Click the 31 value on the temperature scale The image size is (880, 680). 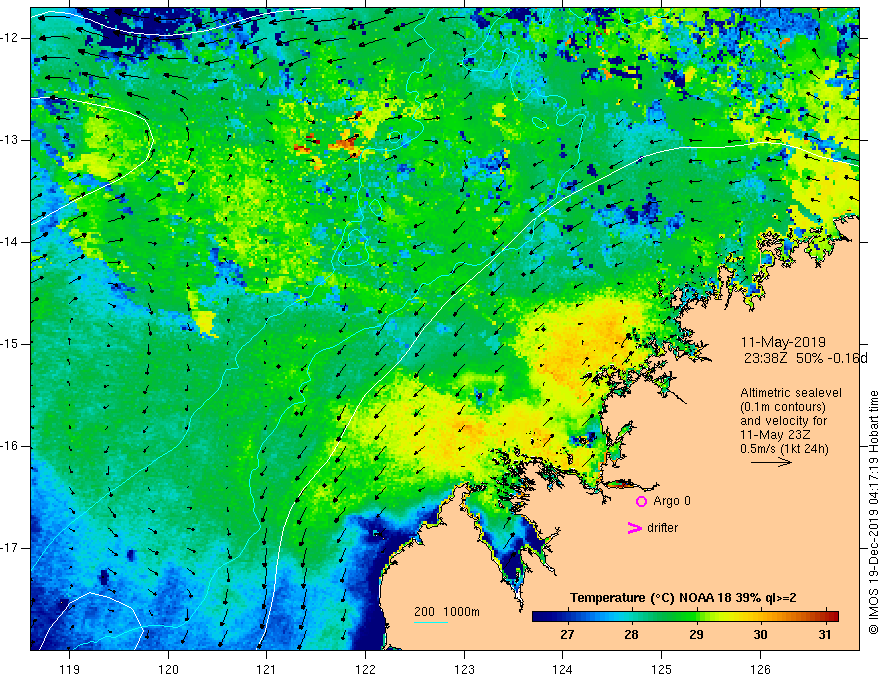click(824, 635)
